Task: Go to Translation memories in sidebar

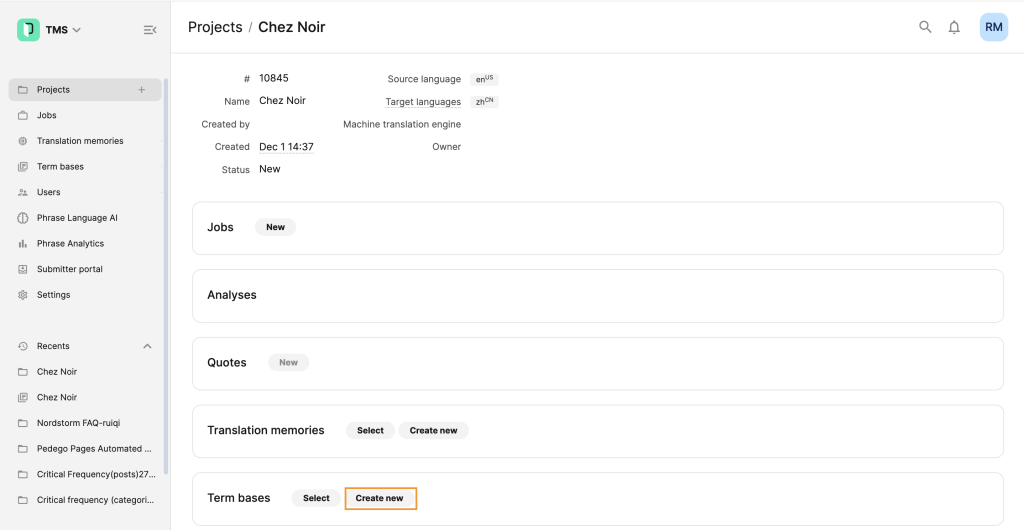Action: [x=80, y=141]
